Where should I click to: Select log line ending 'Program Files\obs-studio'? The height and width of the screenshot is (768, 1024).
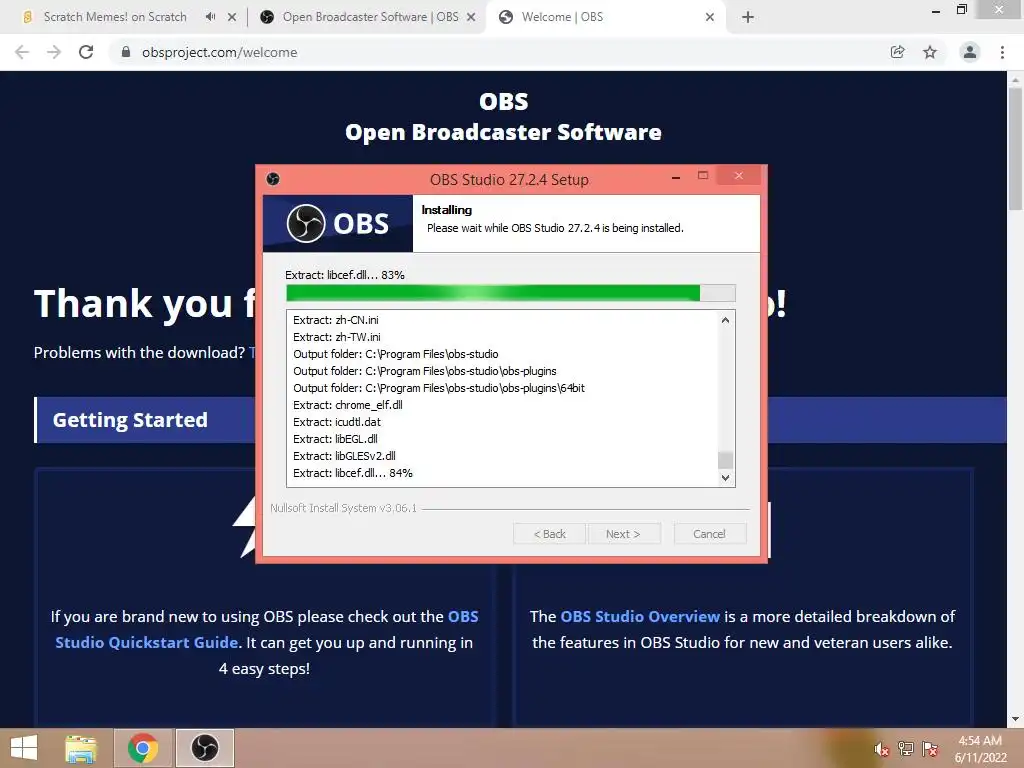(396, 354)
